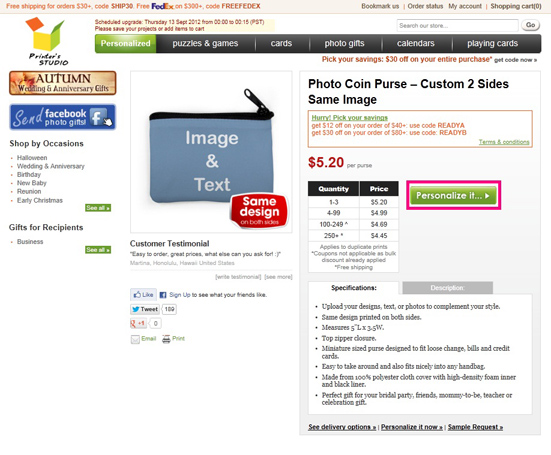This screenshot has width=551, height=455.
Task: Open the Autumn Wedding & Anniversary Gifts banner
Action: point(63,83)
